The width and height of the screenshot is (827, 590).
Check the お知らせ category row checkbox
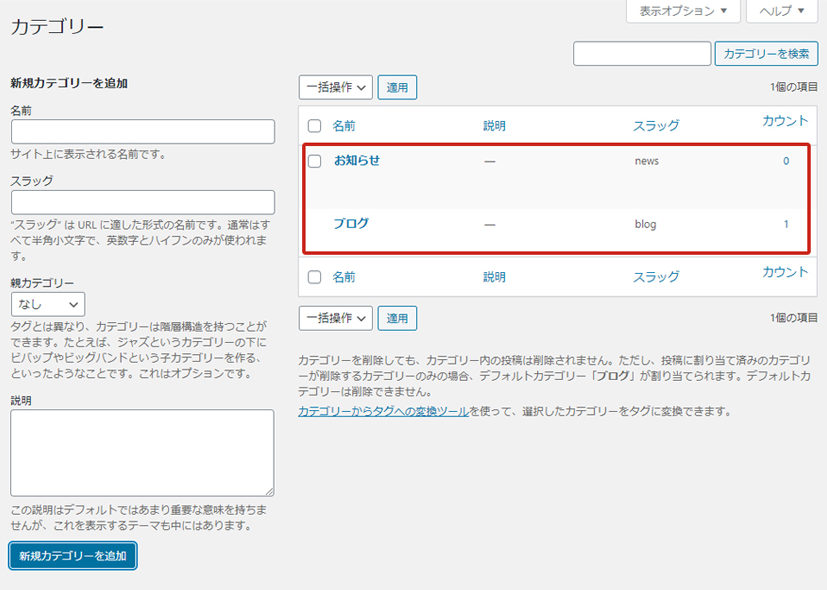click(314, 161)
